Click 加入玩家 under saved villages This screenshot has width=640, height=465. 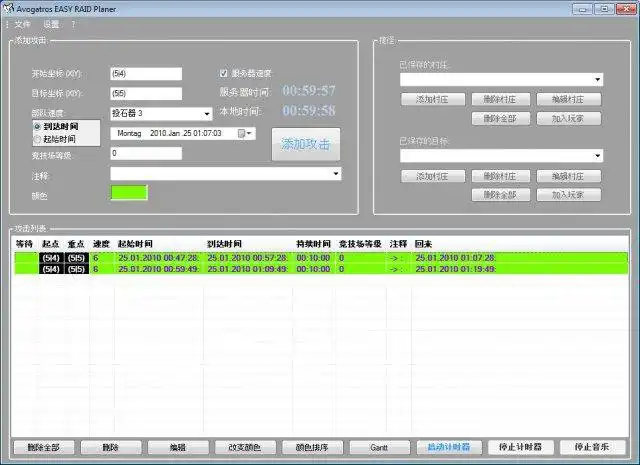569,118
